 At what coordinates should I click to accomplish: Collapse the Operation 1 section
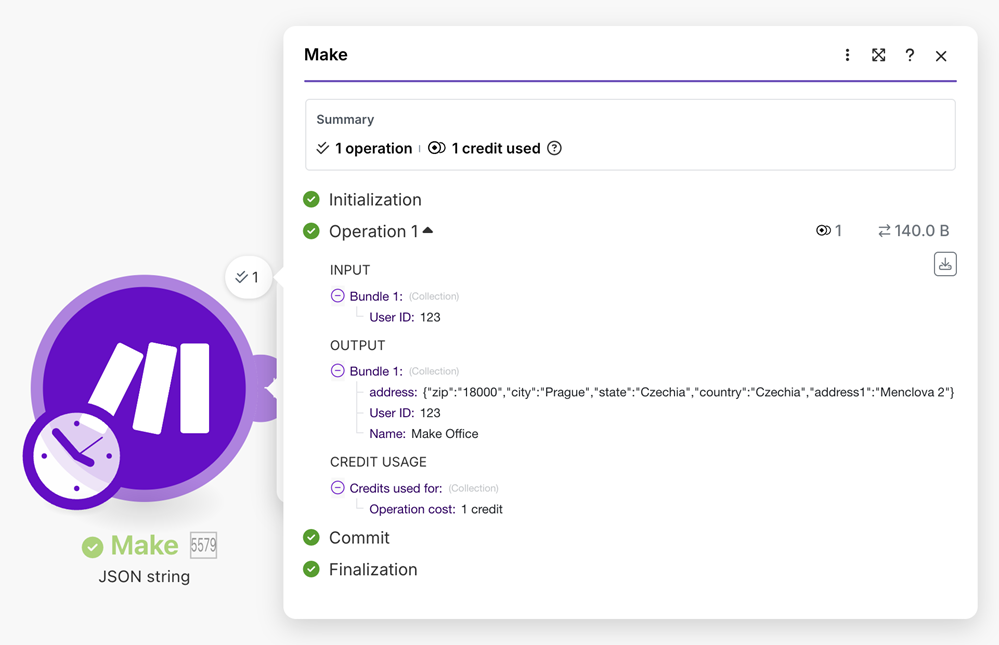pyautogui.click(x=428, y=231)
